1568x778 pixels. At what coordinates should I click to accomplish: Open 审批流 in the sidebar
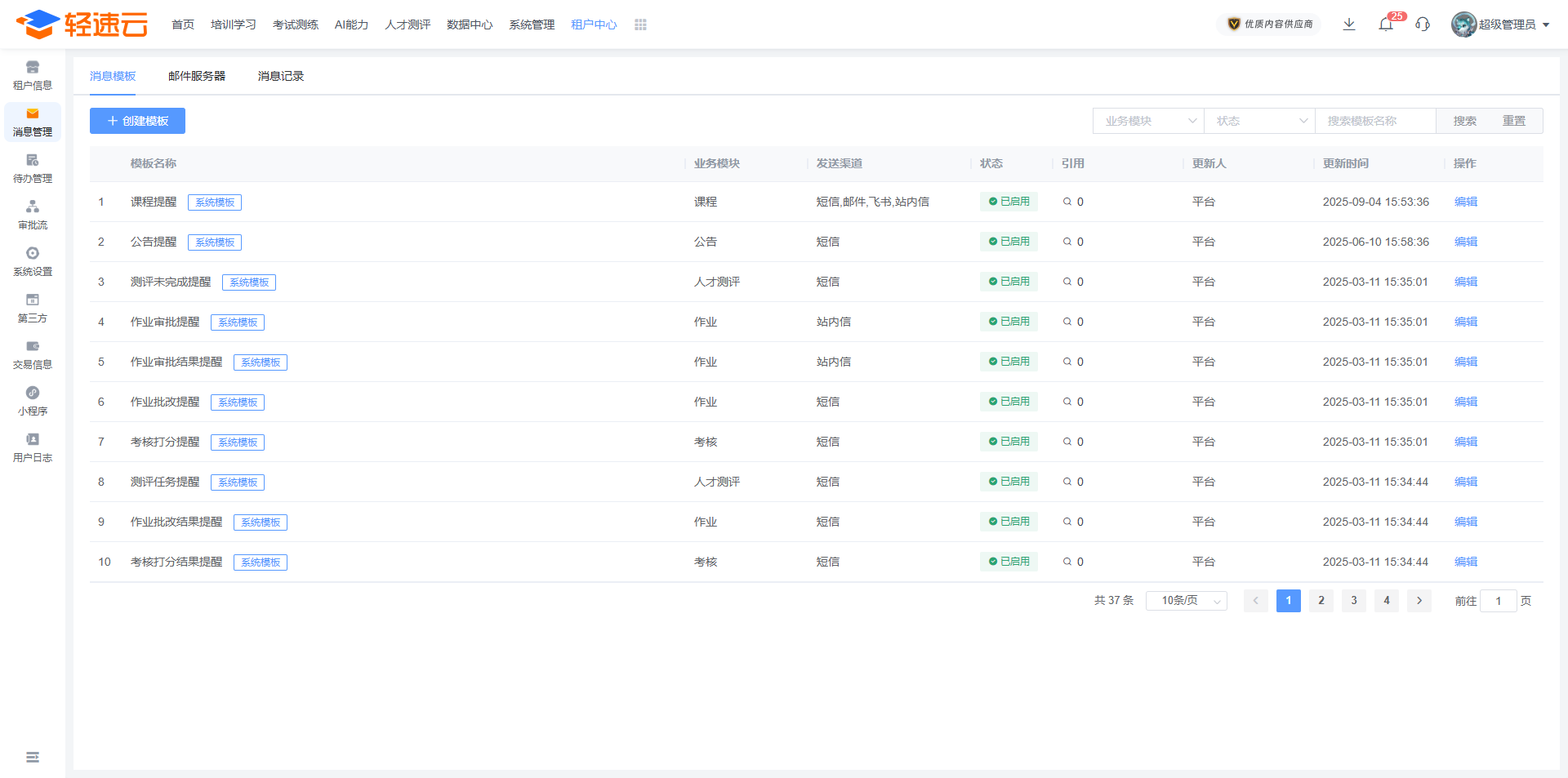[x=33, y=215]
